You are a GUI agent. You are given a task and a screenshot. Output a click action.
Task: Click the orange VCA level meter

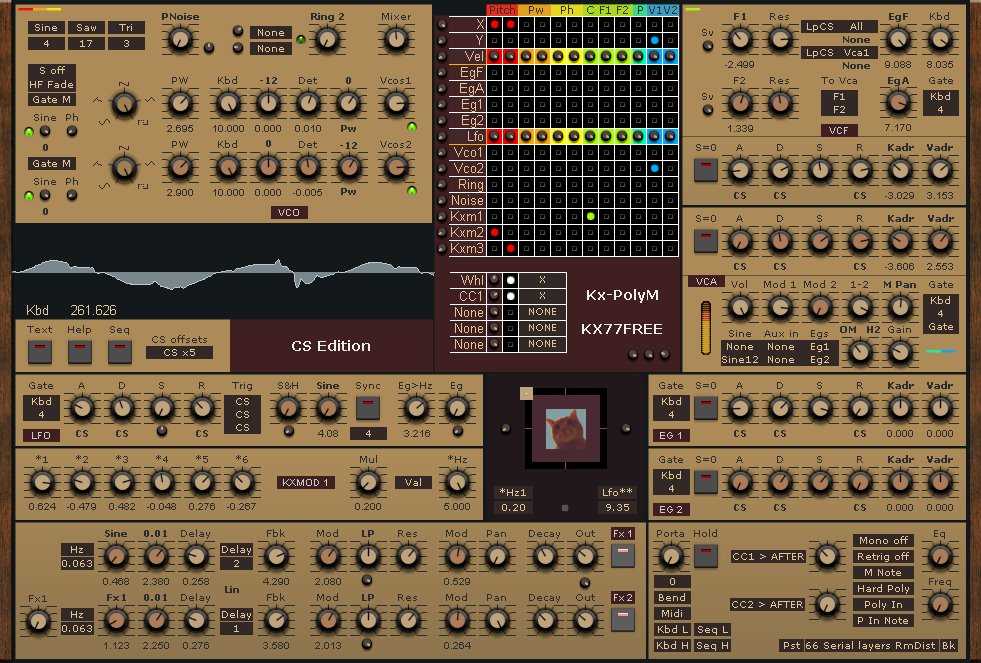706,328
